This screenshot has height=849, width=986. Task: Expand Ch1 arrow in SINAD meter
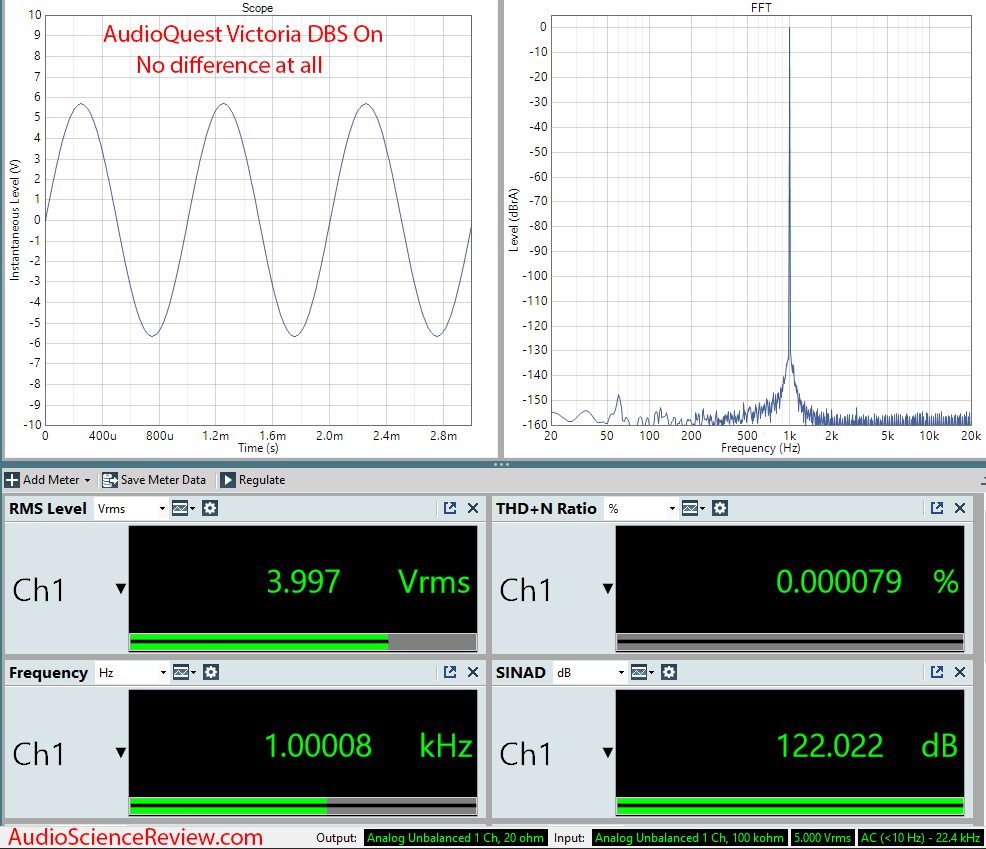coord(607,753)
